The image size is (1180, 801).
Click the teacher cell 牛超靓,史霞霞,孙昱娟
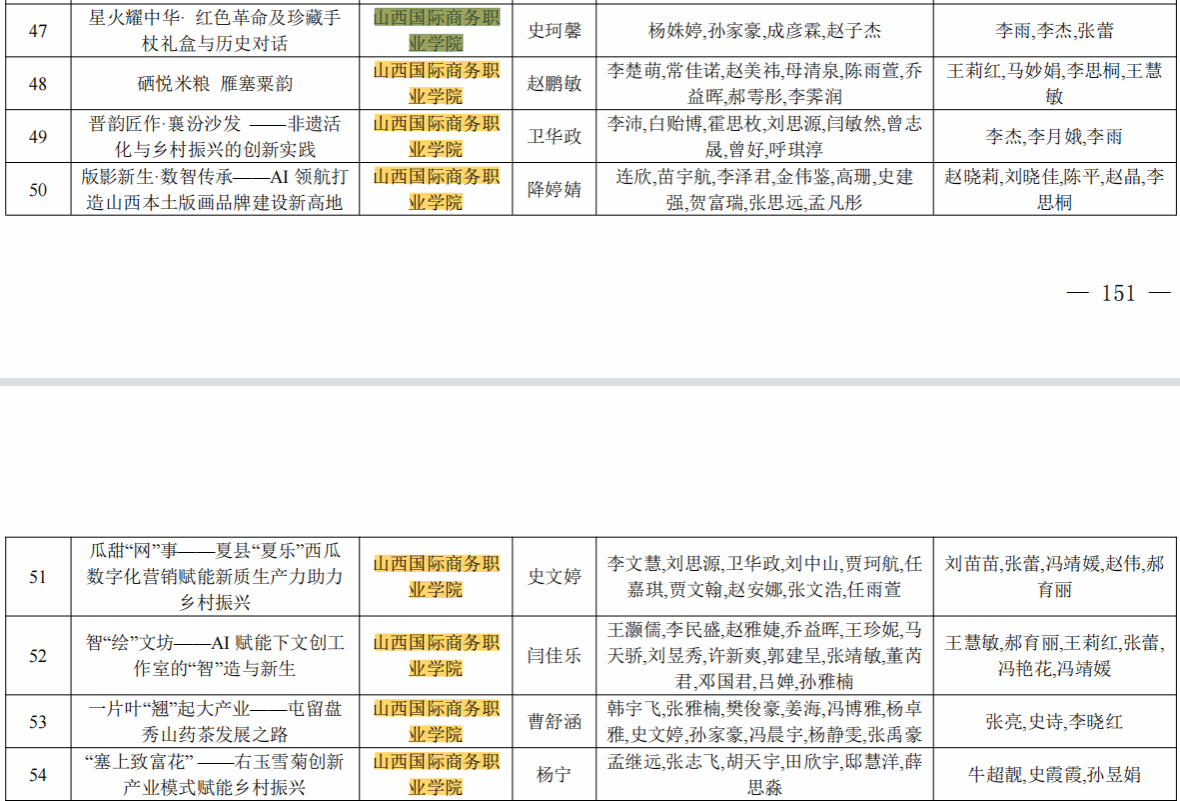1054,775
